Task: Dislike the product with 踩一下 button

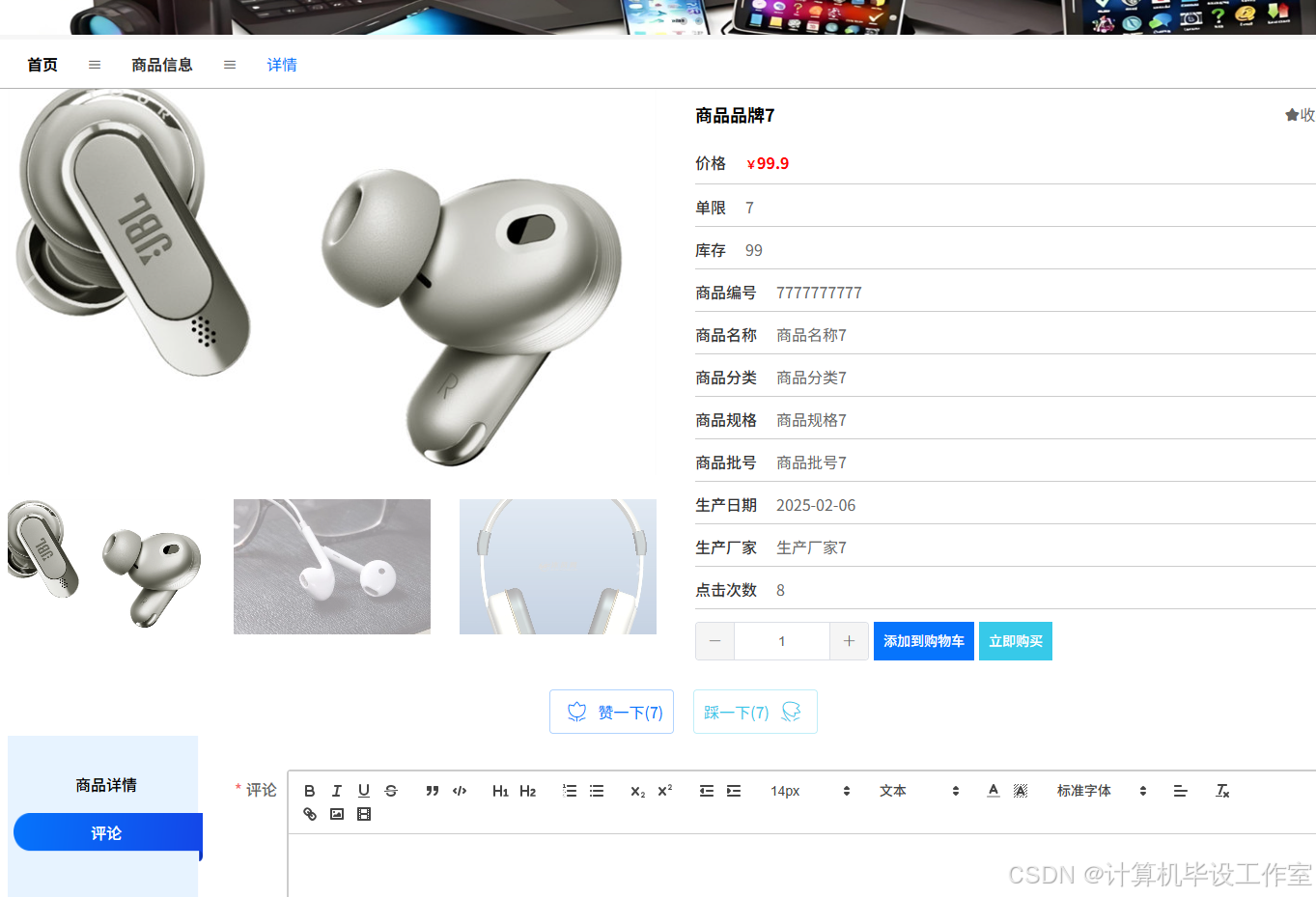Action: tap(755, 712)
